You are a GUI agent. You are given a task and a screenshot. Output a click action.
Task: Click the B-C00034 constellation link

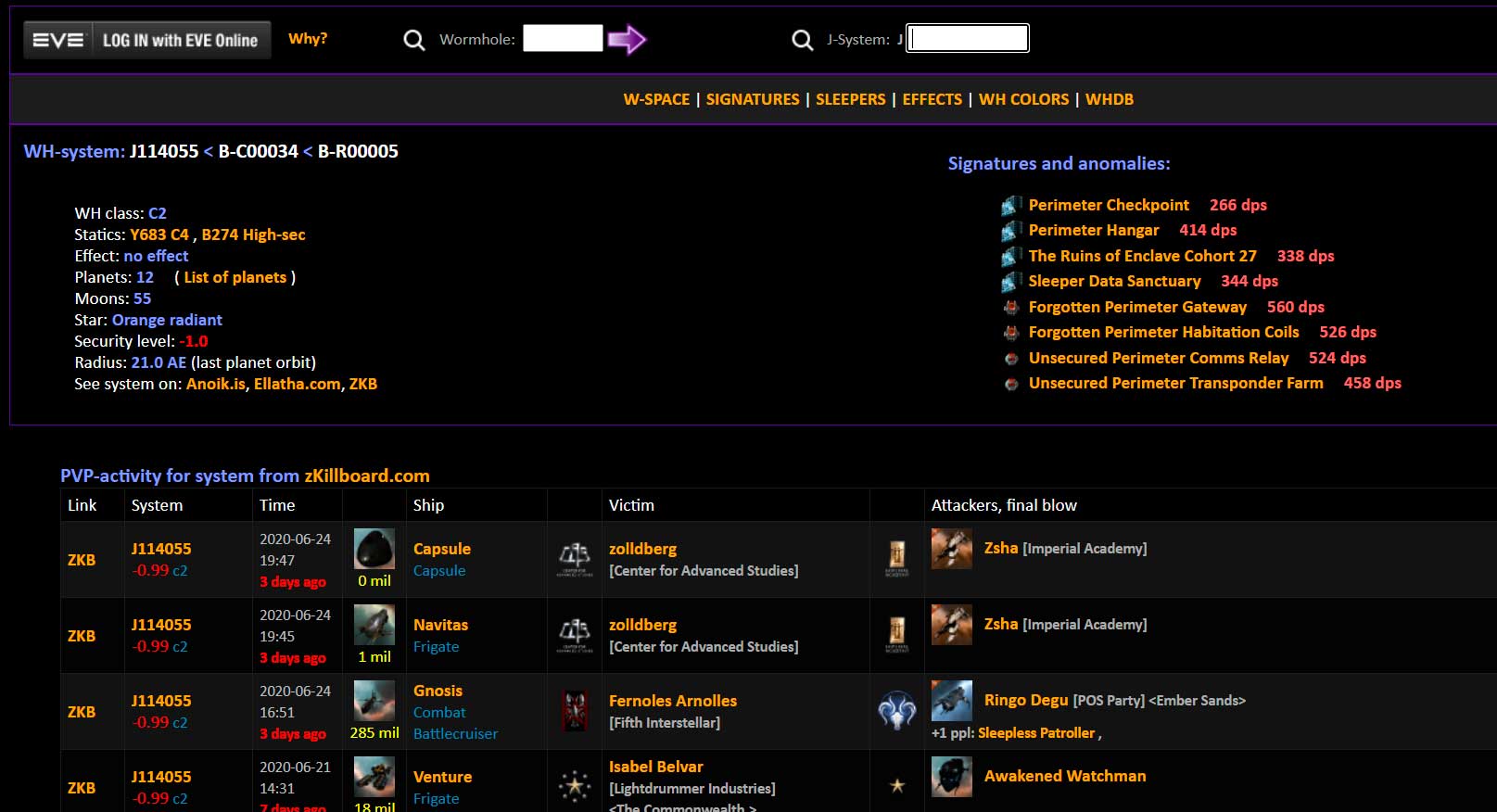coord(259,151)
